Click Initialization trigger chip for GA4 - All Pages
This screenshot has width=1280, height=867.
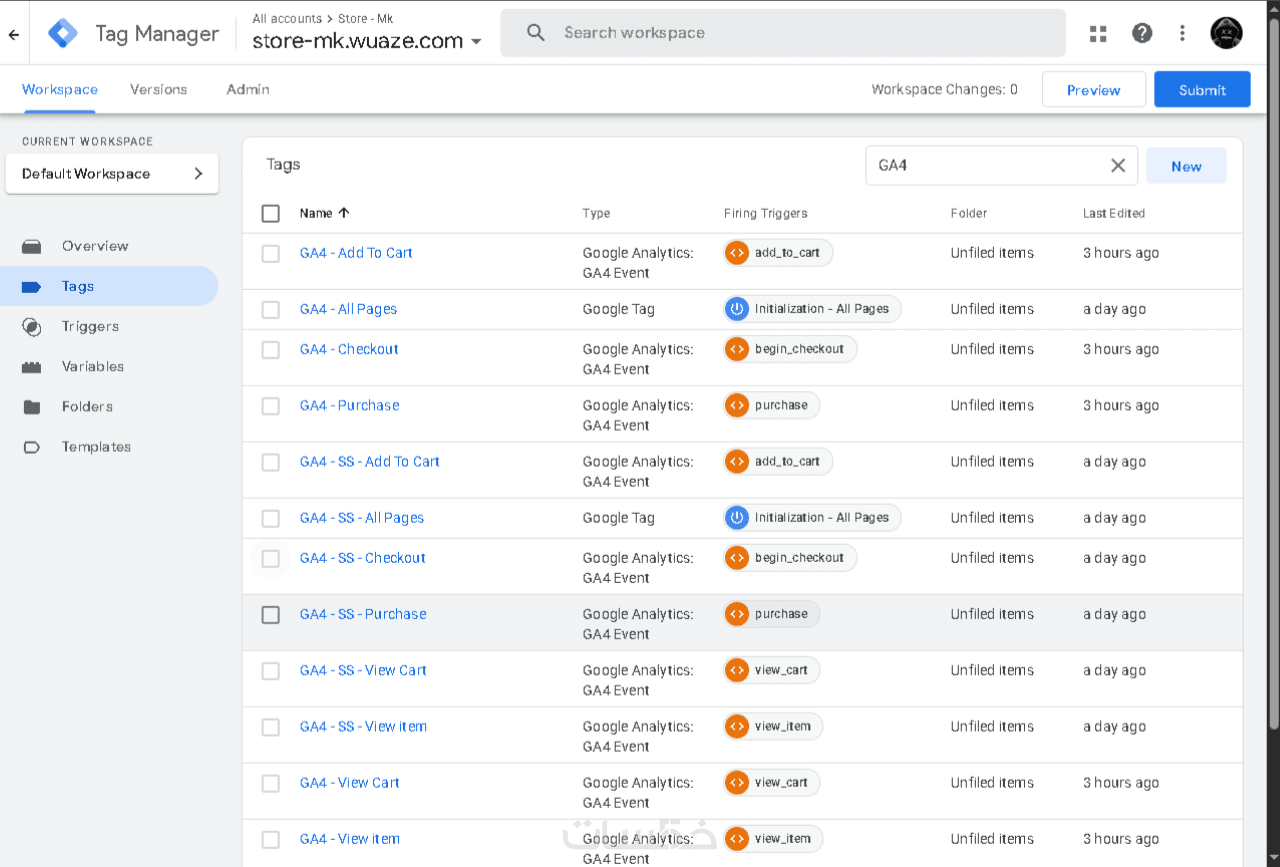[x=812, y=309]
